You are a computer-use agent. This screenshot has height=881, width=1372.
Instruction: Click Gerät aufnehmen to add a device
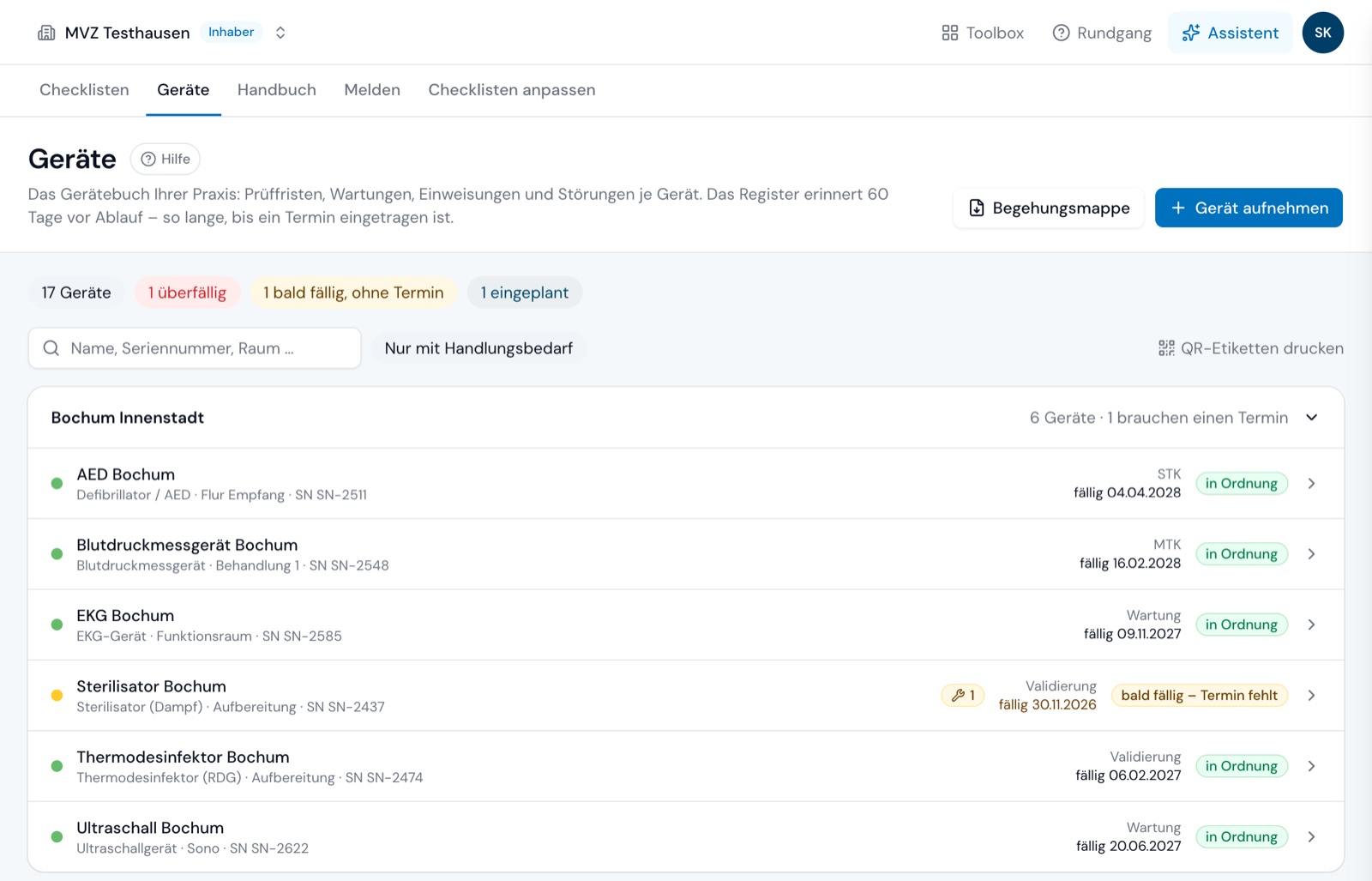1249,208
